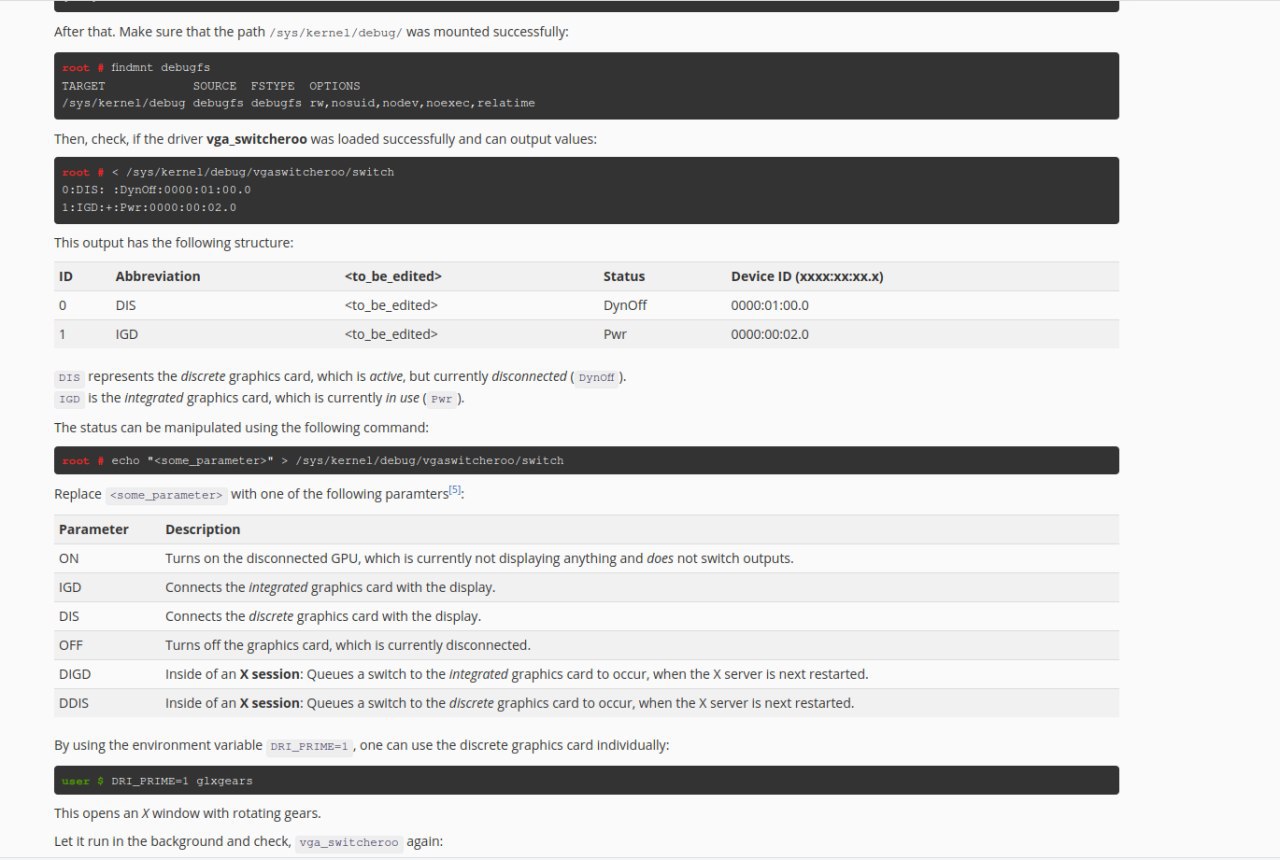
Task: Click 'IGD' in the Abbreviation column
Action: tap(127, 334)
